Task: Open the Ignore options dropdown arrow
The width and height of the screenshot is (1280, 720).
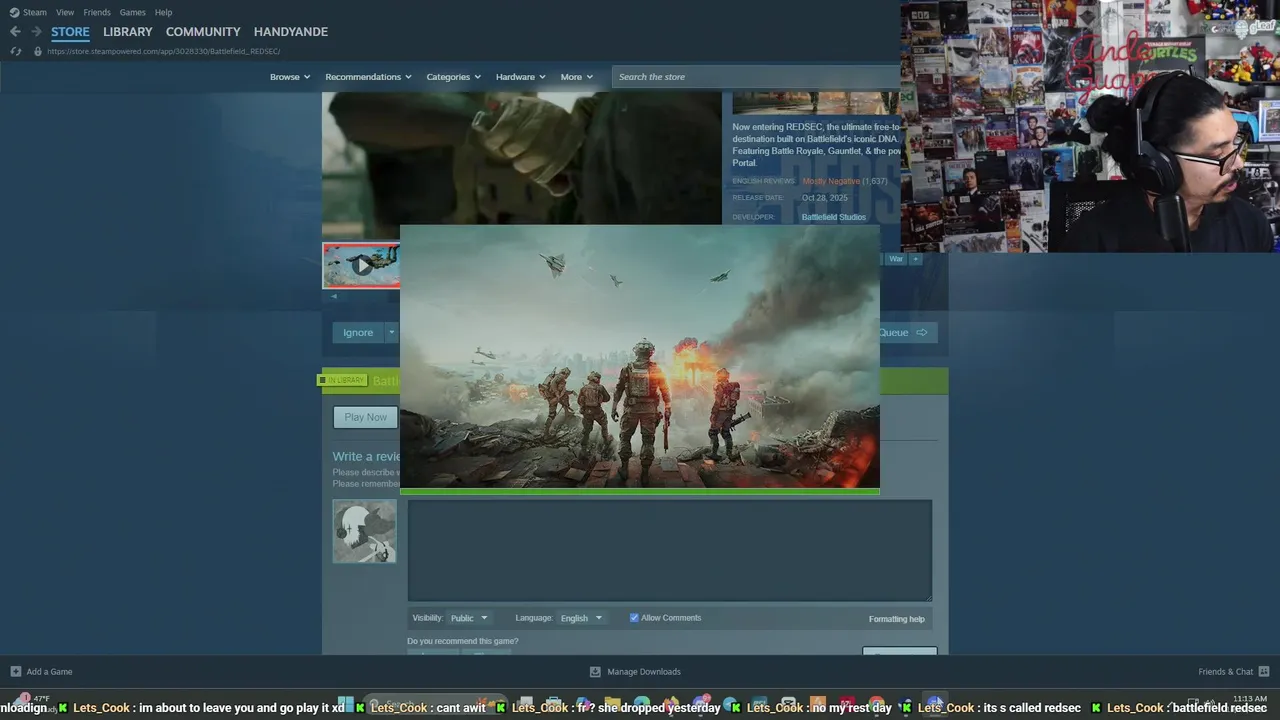Action: (x=391, y=333)
